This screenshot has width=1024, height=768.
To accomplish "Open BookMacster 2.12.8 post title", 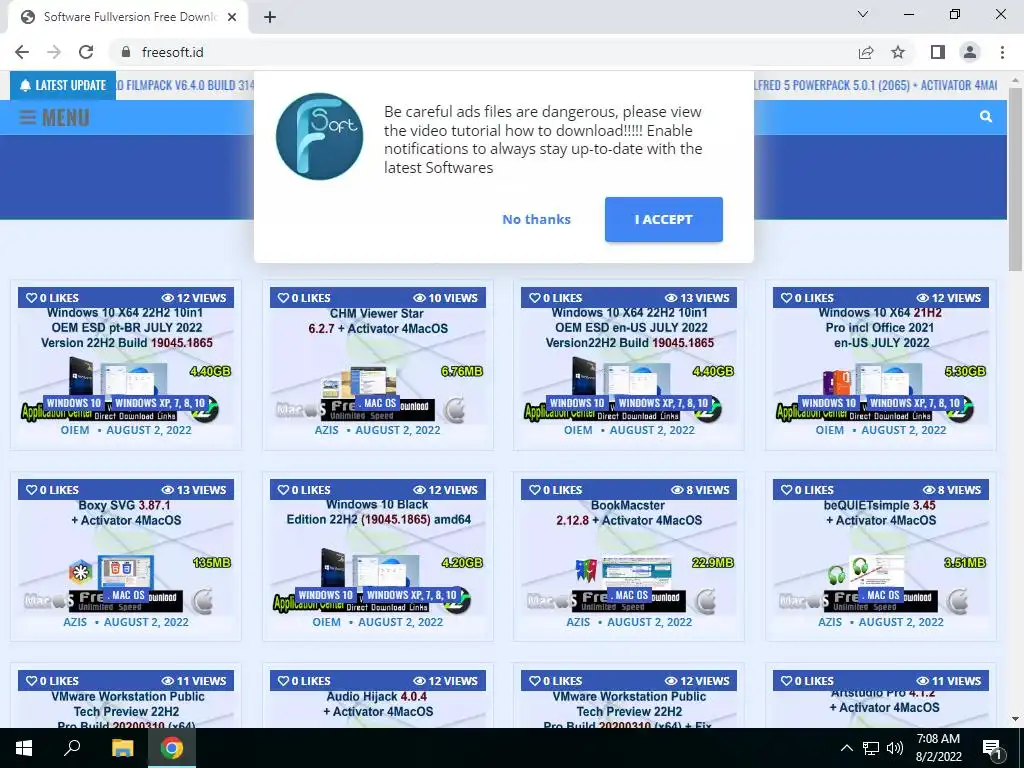I will (629, 513).
